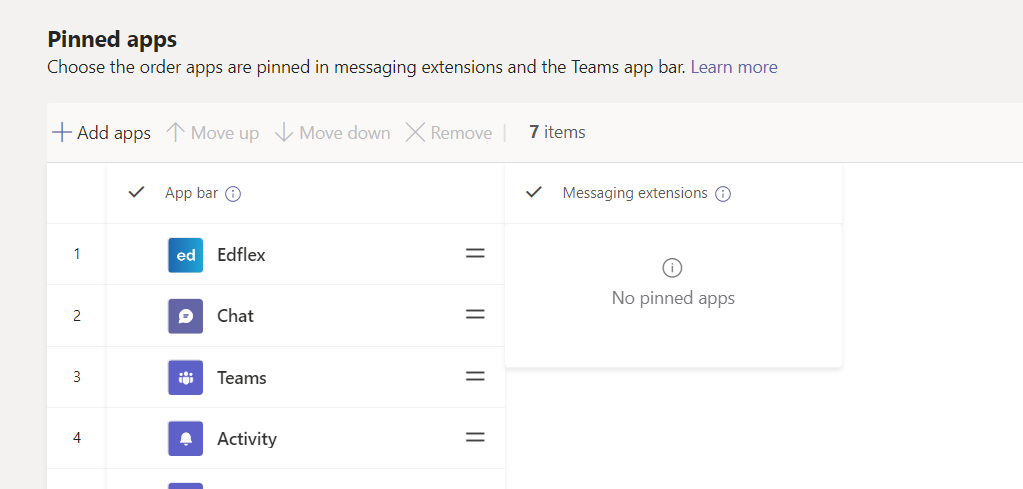Click Remove in the toolbar
The height and width of the screenshot is (489, 1023).
pos(449,133)
